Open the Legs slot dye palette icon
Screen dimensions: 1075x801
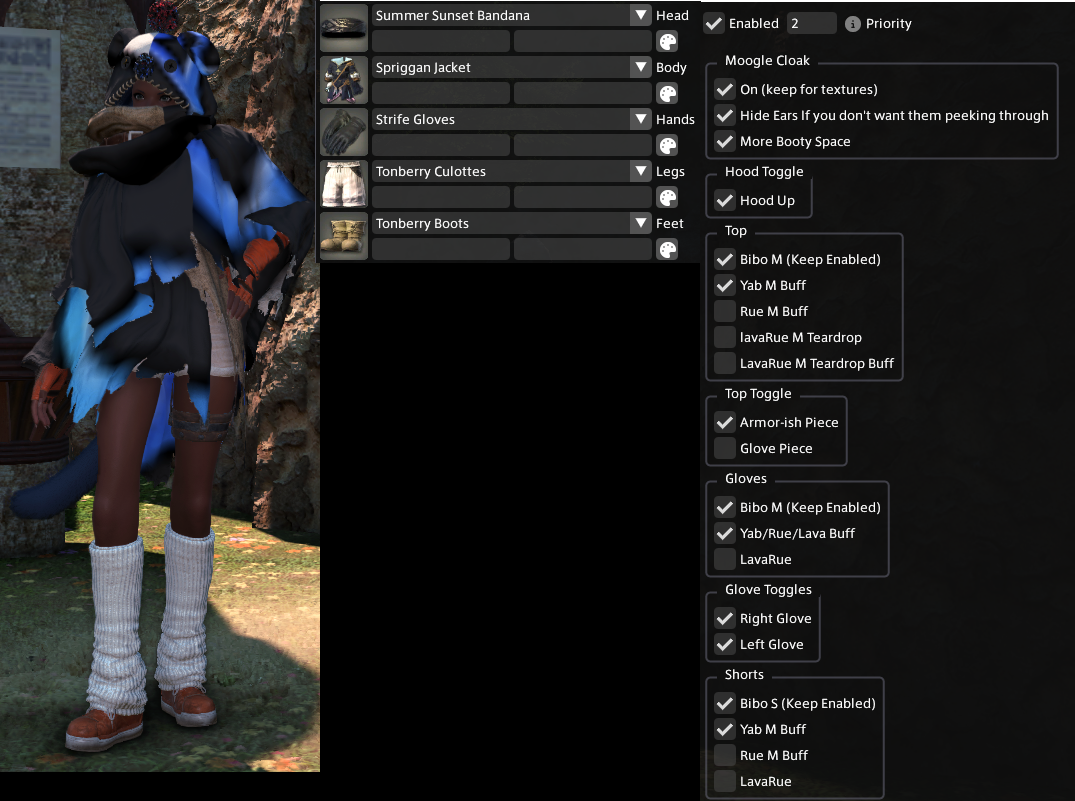coord(667,198)
